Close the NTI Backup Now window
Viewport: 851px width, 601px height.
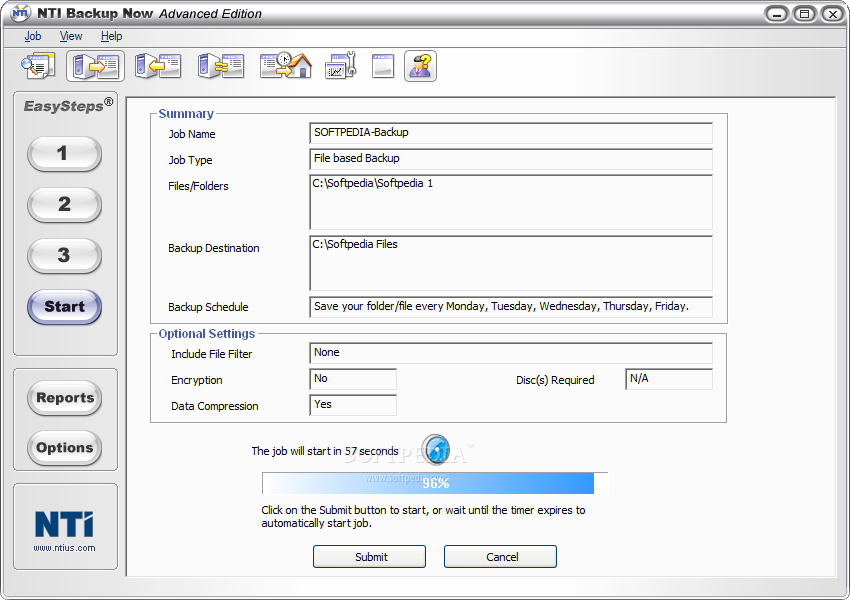point(833,14)
